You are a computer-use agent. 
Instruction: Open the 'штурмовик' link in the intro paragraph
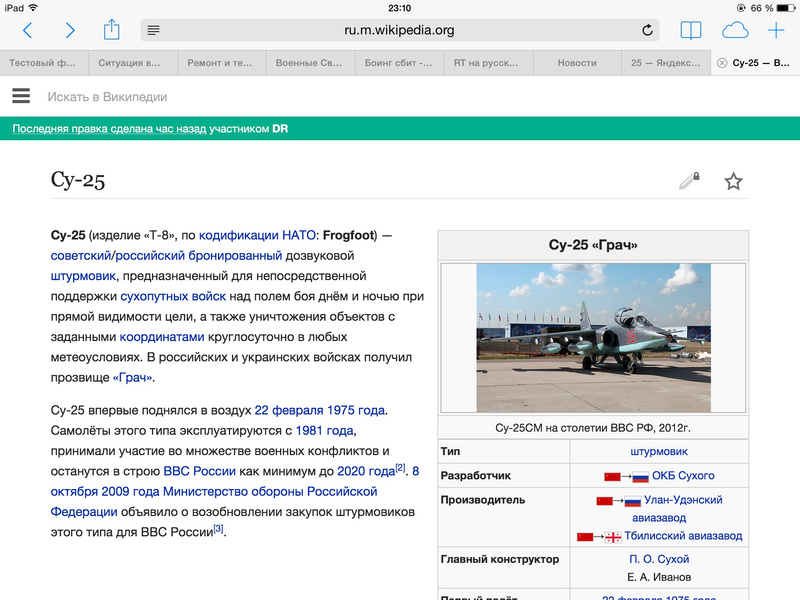click(83, 276)
